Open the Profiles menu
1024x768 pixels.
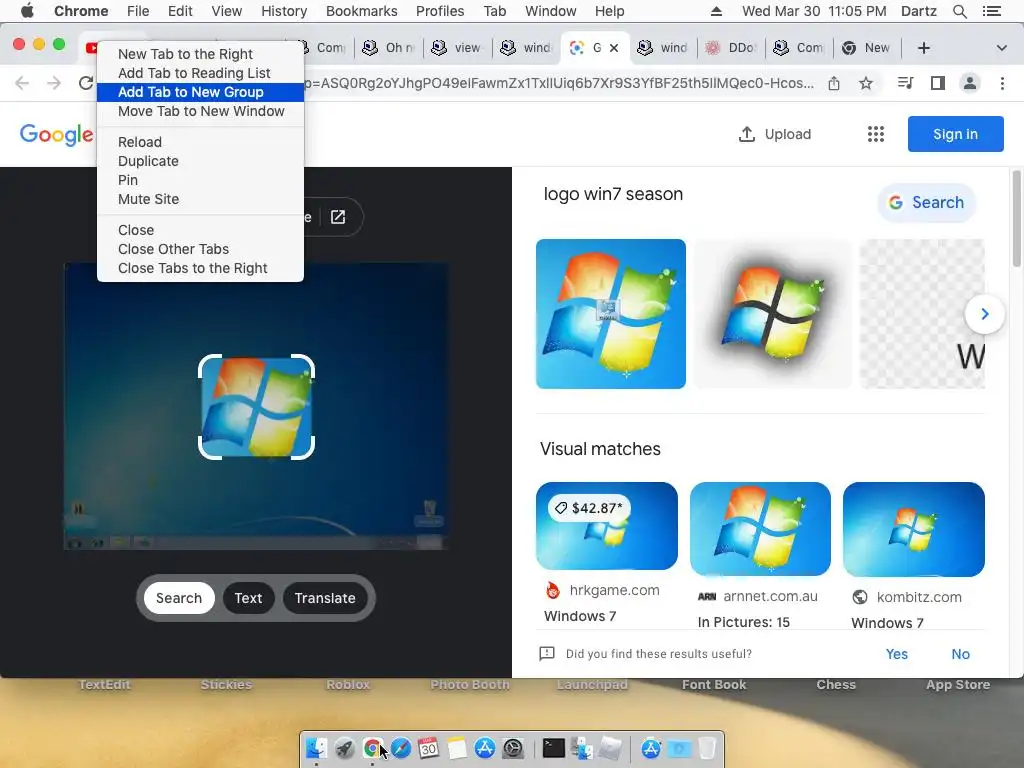coord(440,11)
